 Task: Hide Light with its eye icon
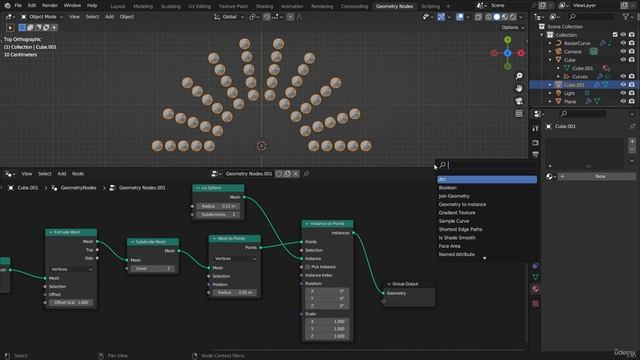tap(623, 93)
